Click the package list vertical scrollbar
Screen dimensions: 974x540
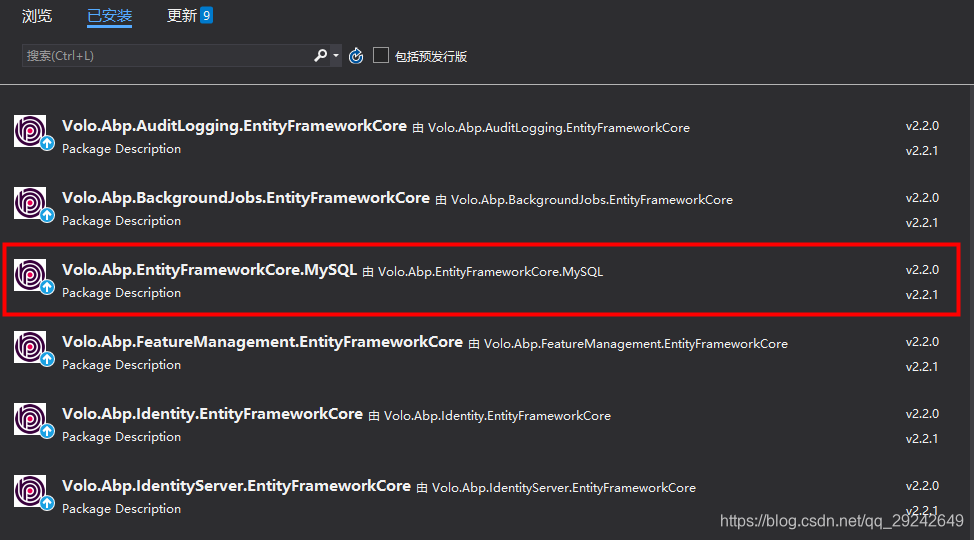click(x=970, y=311)
